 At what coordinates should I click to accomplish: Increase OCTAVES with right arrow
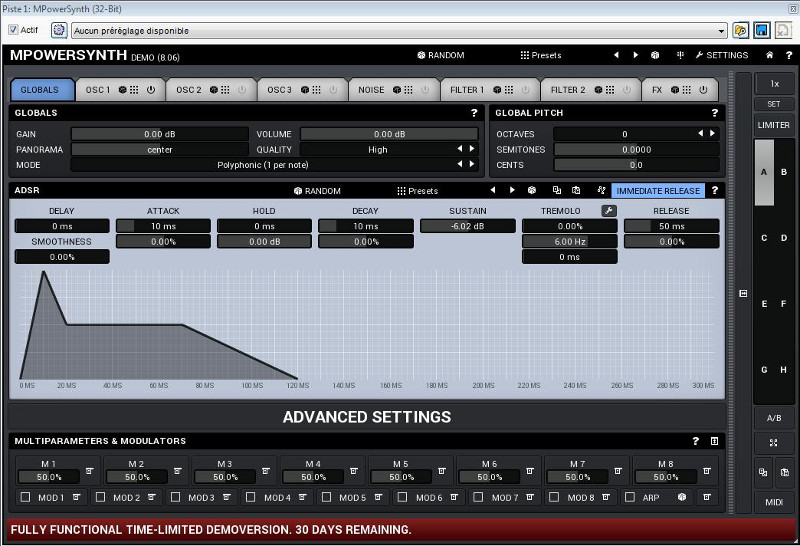712,133
